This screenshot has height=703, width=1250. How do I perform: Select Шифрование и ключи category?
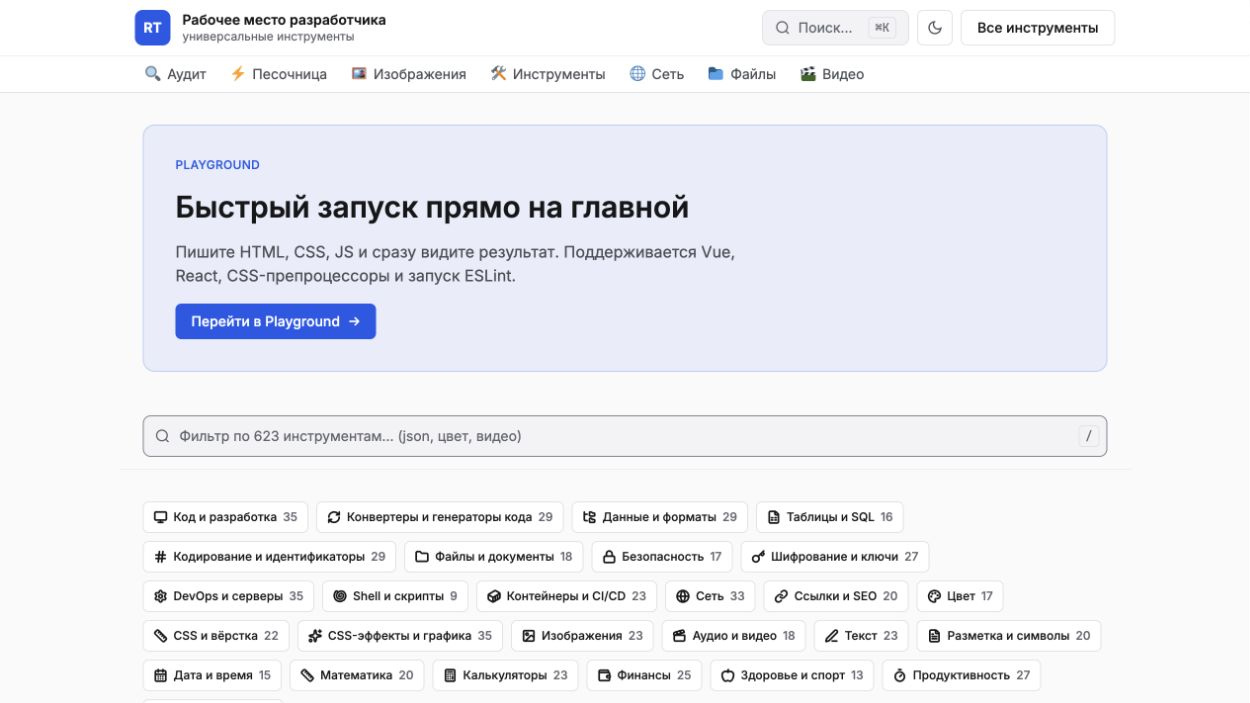tap(835, 556)
